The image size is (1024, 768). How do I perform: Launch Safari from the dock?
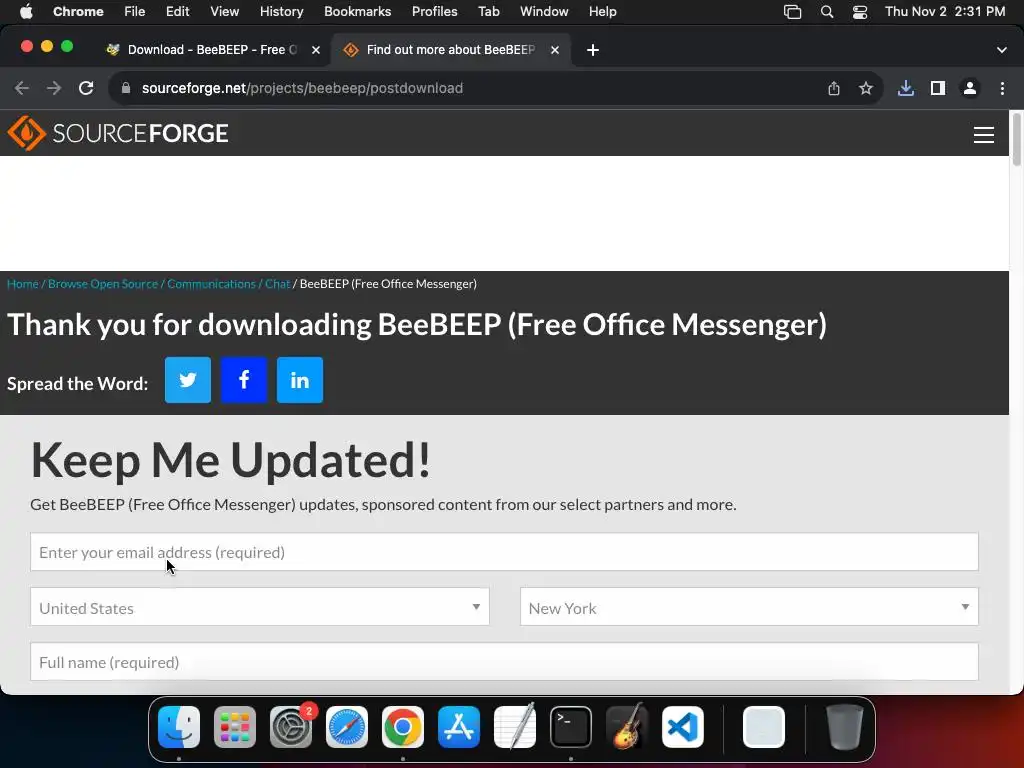click(x=347, y=727)
